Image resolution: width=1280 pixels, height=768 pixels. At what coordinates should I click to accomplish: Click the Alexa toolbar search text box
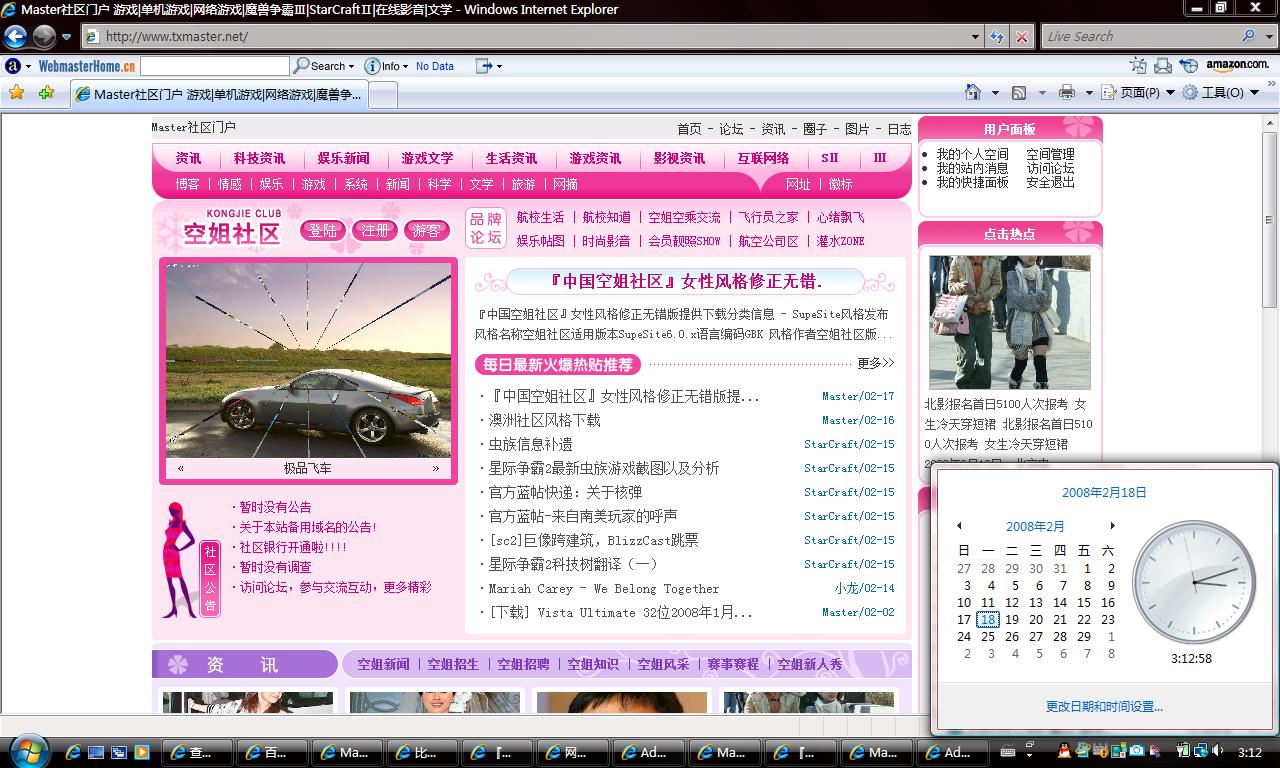pyautogui.click(x=214, y=66)
